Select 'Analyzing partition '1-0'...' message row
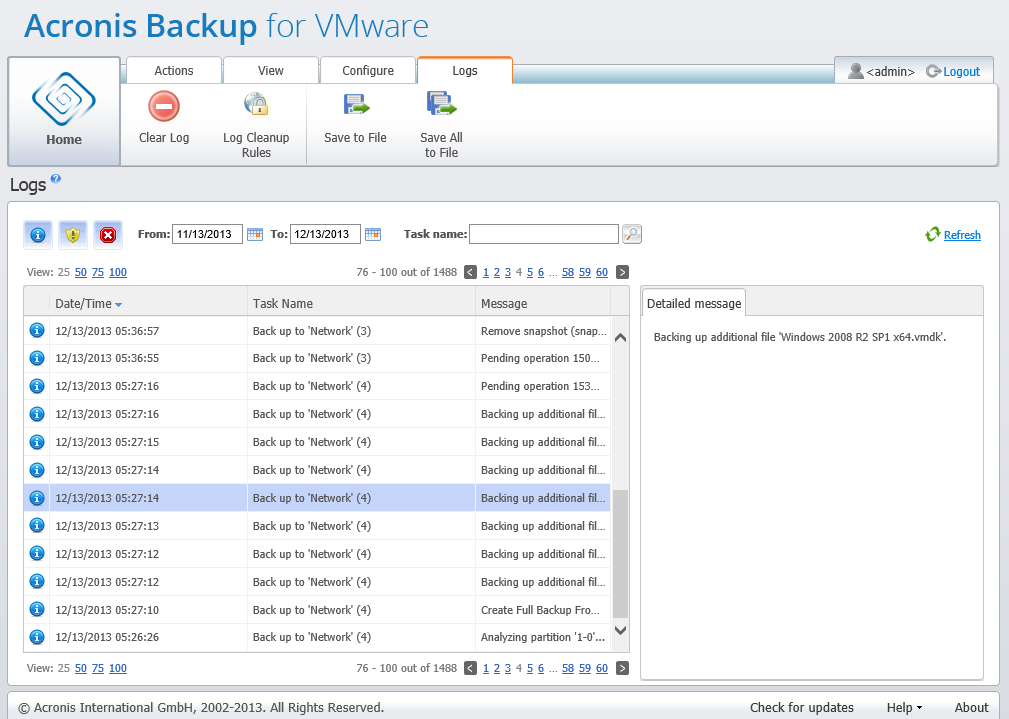1009x719 pixels. pos(317,637)
